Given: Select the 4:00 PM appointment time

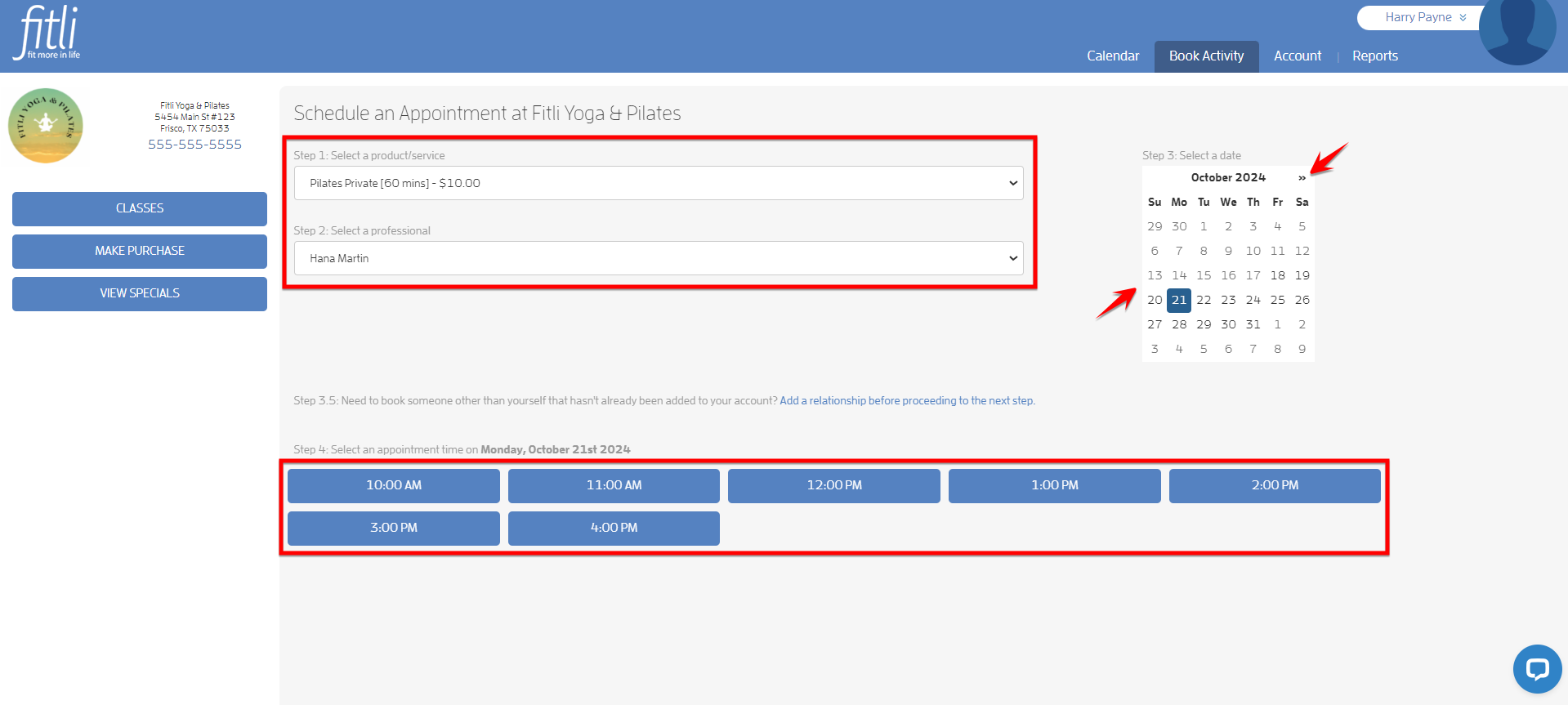Looking at the screenshot, I should click(x=614, y=528).
